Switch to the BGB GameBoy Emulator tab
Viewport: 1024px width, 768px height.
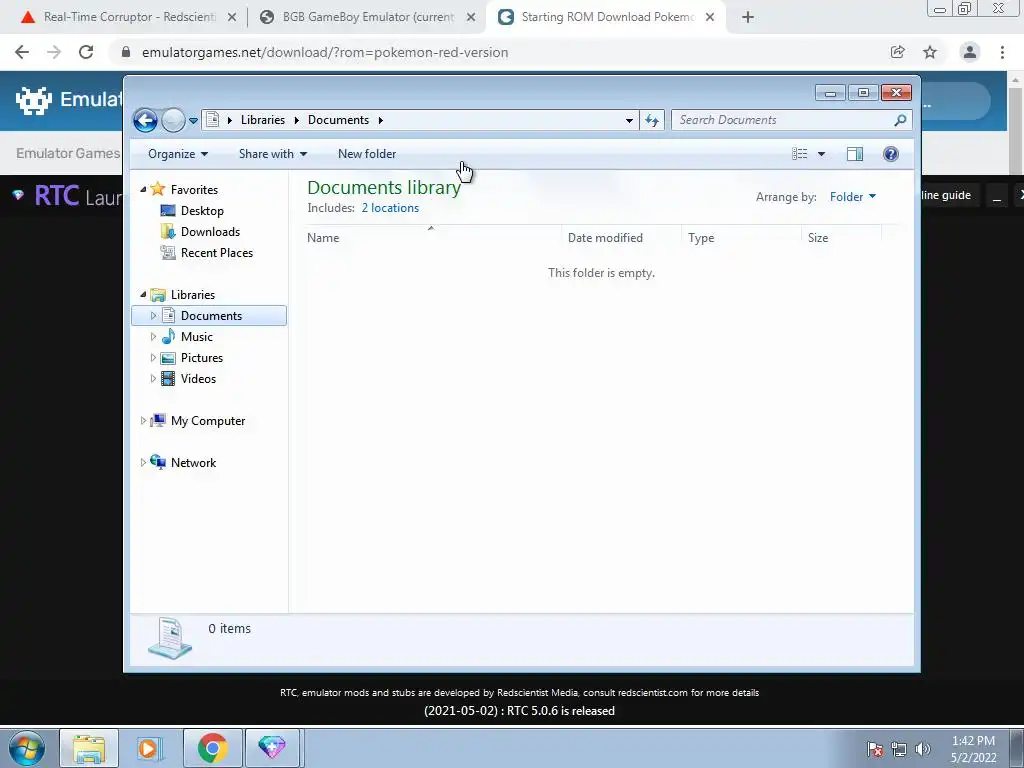point(366,17)
